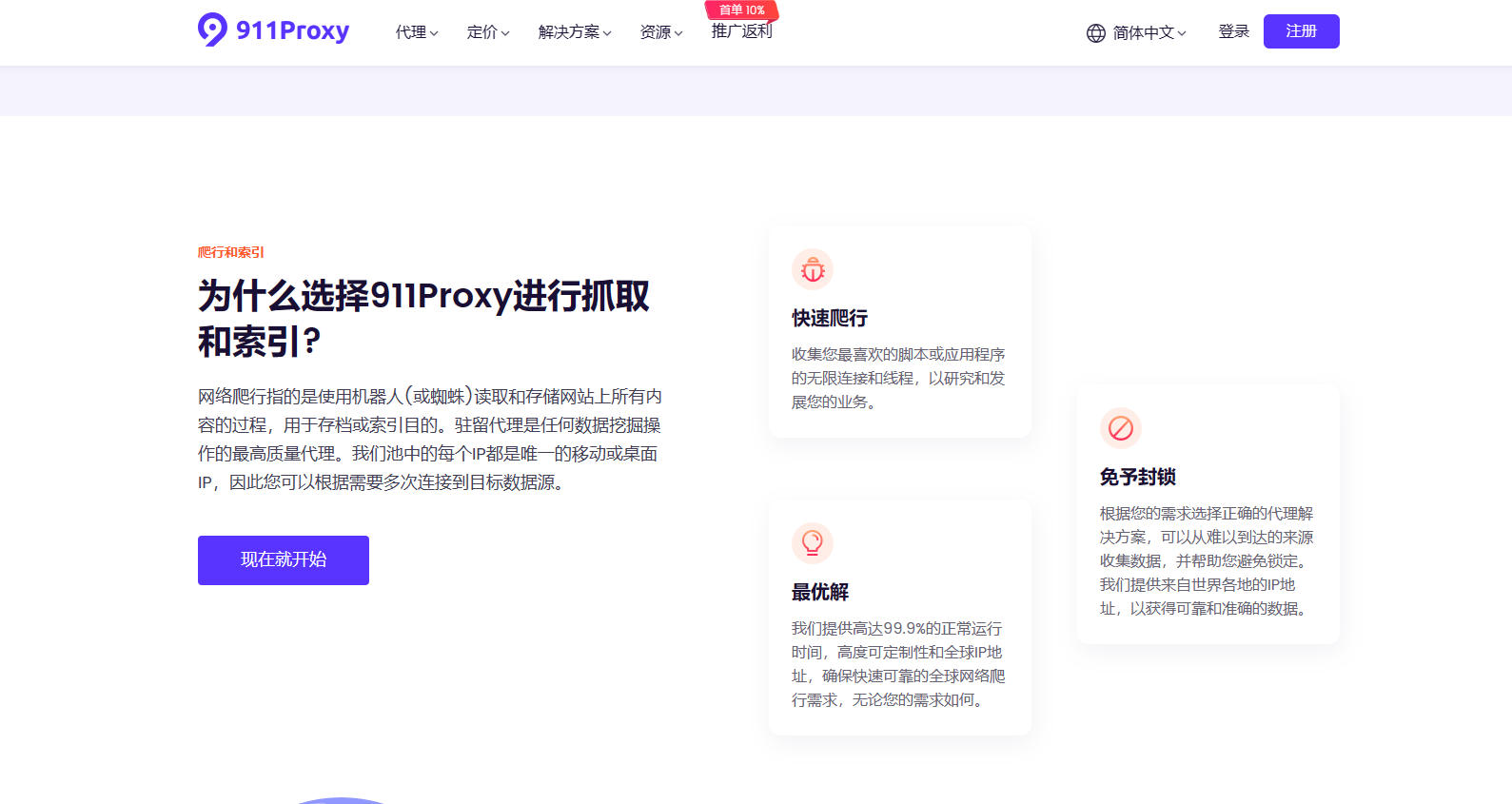Click the block icon on 免予封锁 card
This screenshot has width=1512, height=804.
click(1121, 429)
